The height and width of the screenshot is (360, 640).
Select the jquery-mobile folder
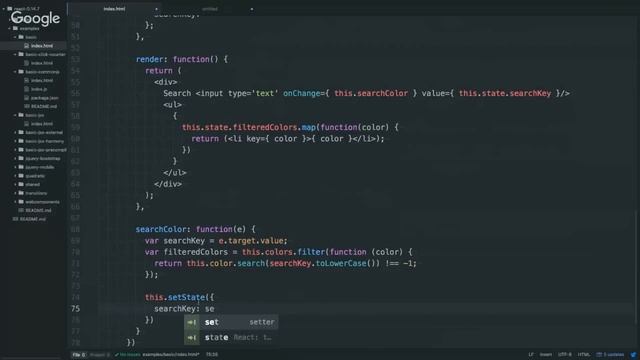(x=40, y=167)
